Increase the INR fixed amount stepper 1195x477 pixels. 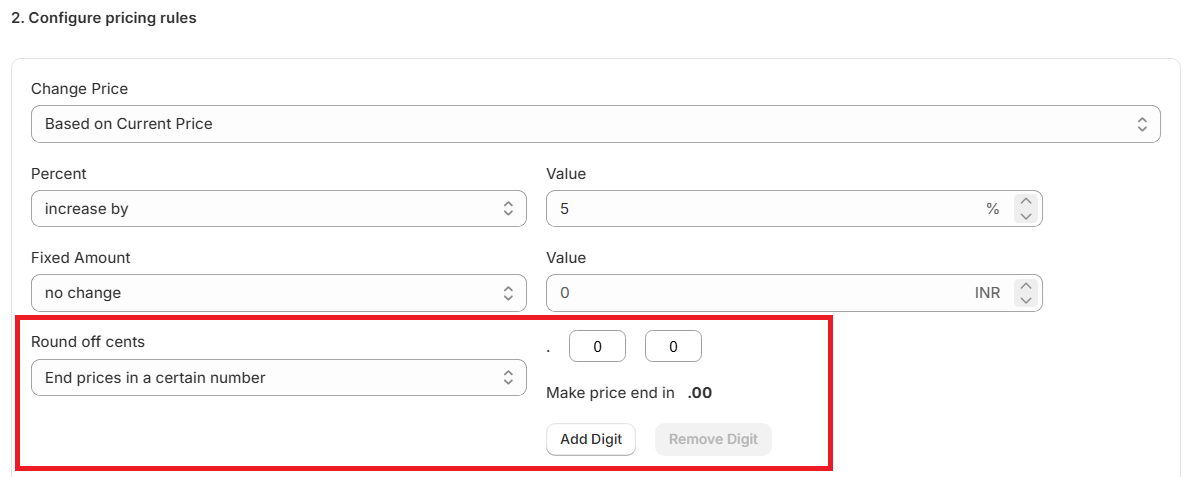1026,286
